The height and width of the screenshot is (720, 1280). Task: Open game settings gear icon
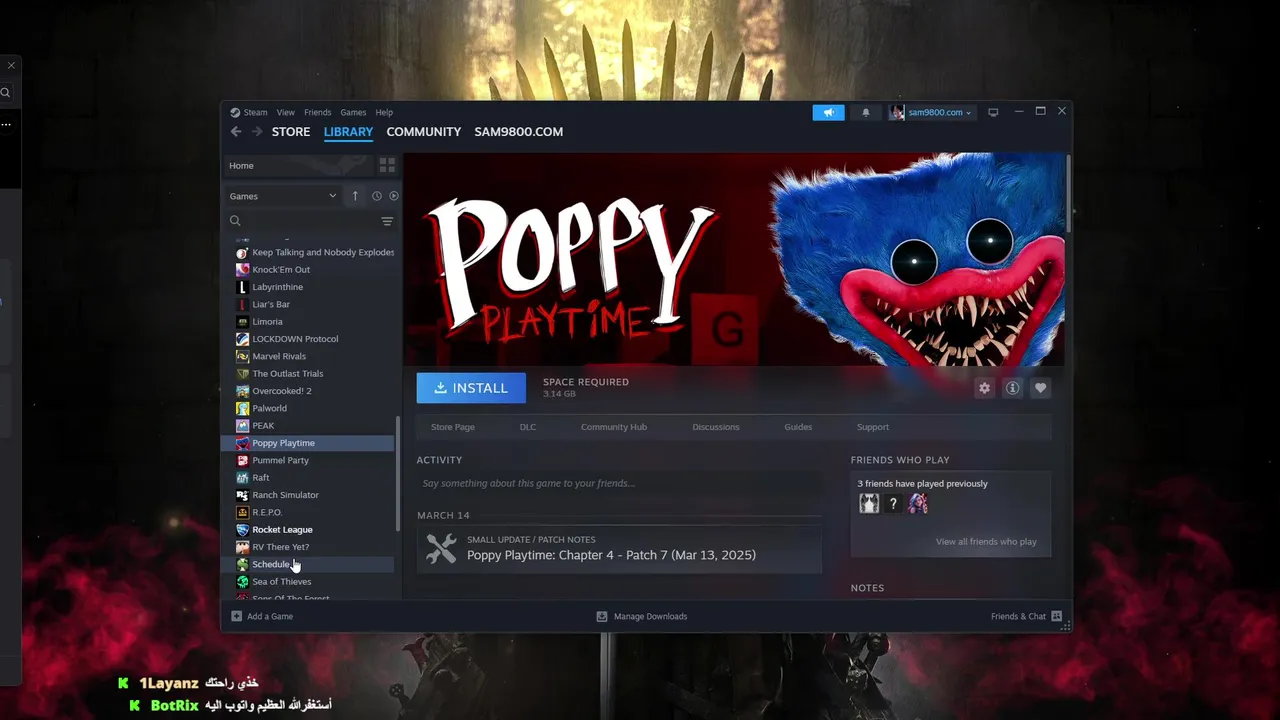tap(984, 388)
